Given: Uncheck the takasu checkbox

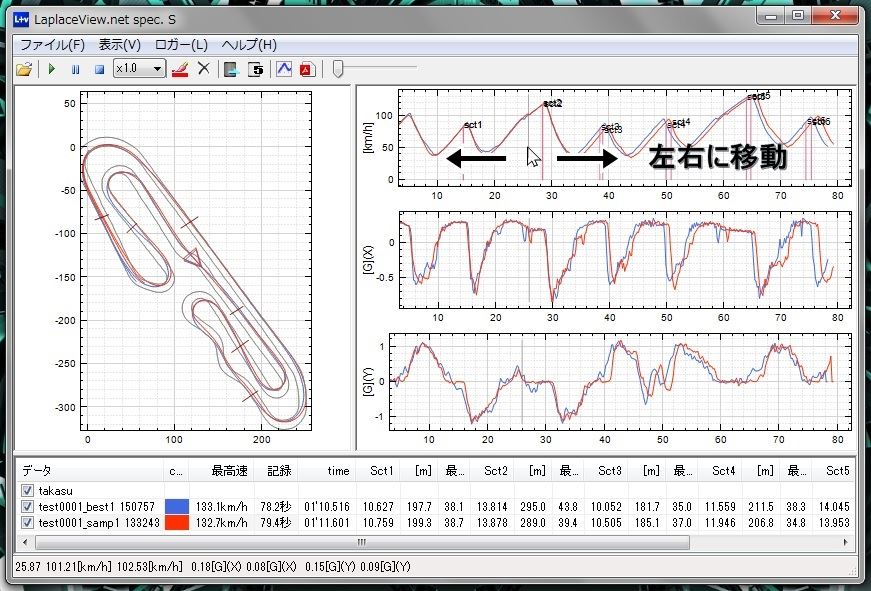Looking at the screenshot, I should tap(27, 490).
